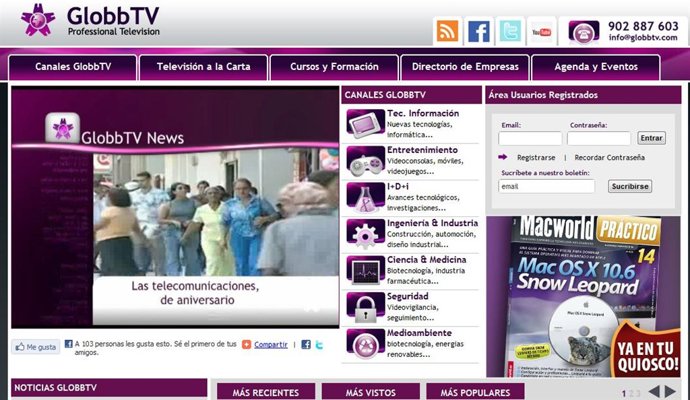
Task: Open the Facebook icon in header
Action: (479, 31)
